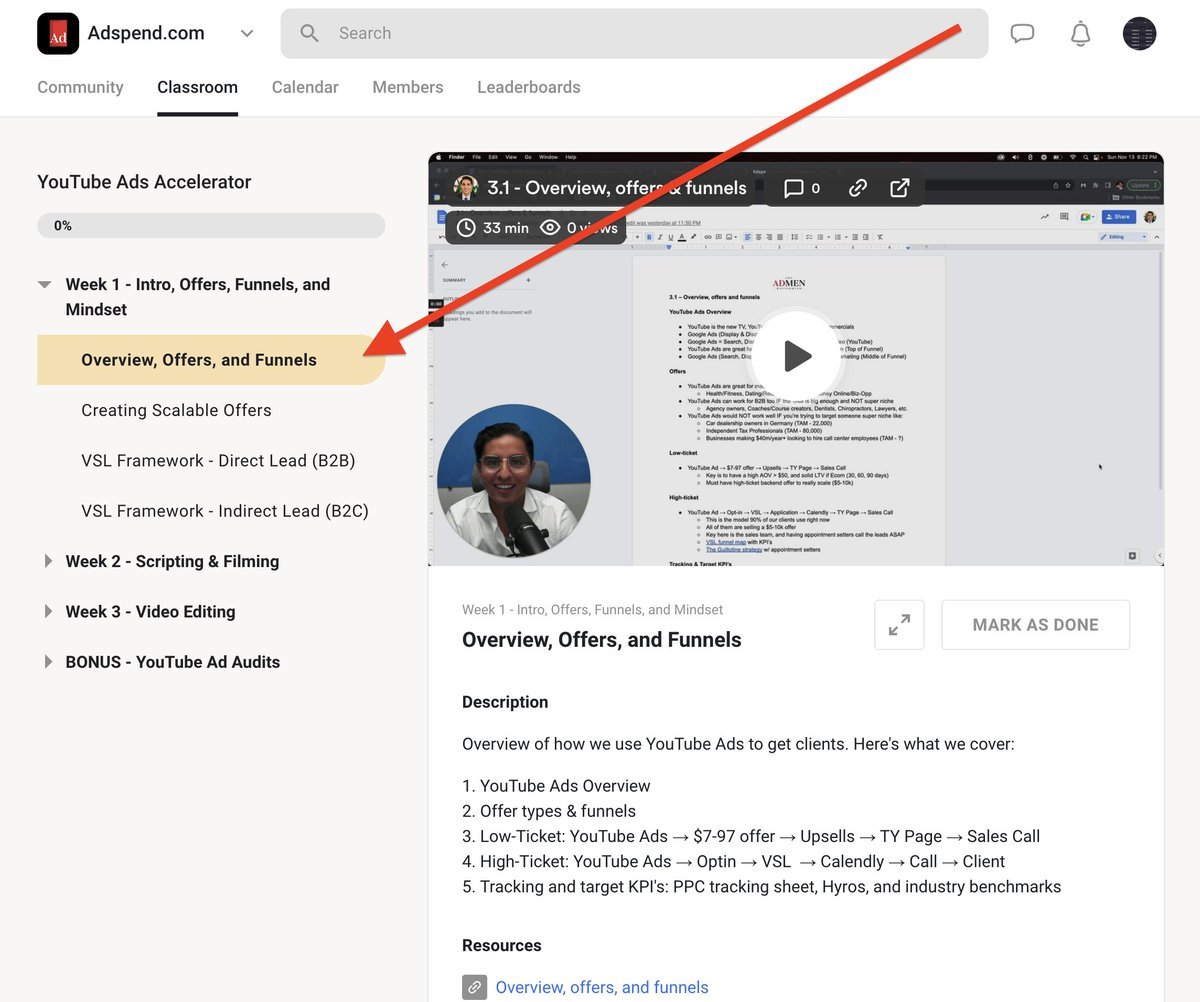Click the MARK AS DONE button
Viewport: 1200px width, 1002px height.
[1036, 625]
